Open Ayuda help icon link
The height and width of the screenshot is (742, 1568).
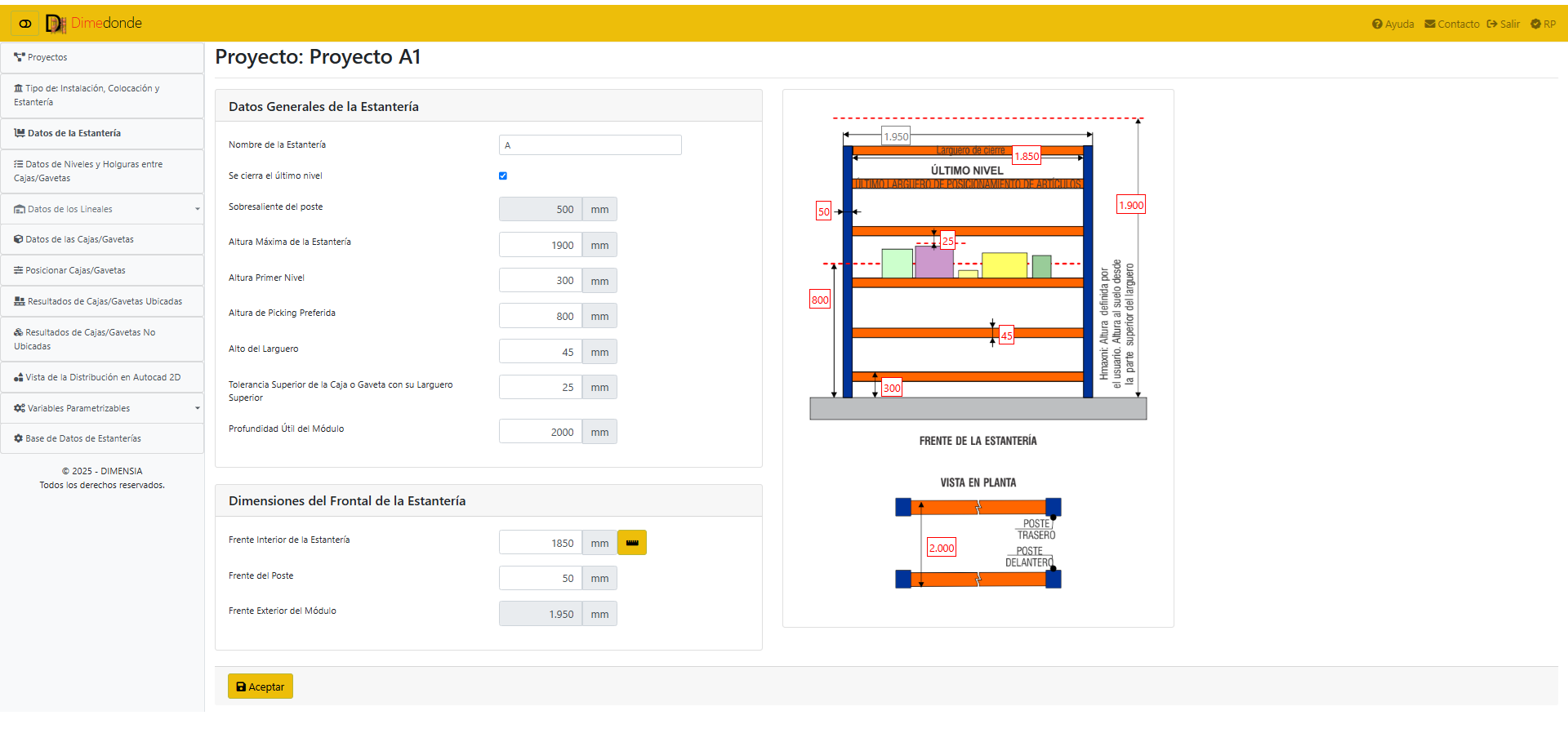[x=1377, y=24]
